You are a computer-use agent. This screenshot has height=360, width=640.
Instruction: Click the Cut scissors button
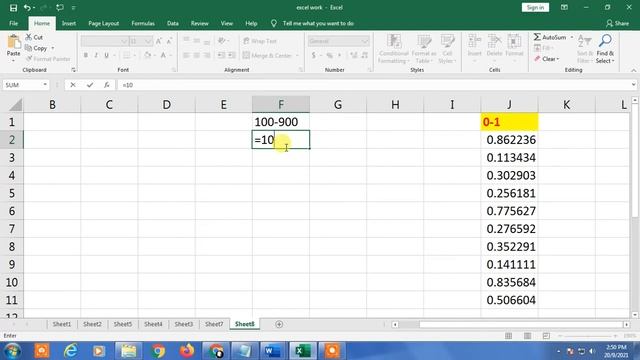pos(34,37)
